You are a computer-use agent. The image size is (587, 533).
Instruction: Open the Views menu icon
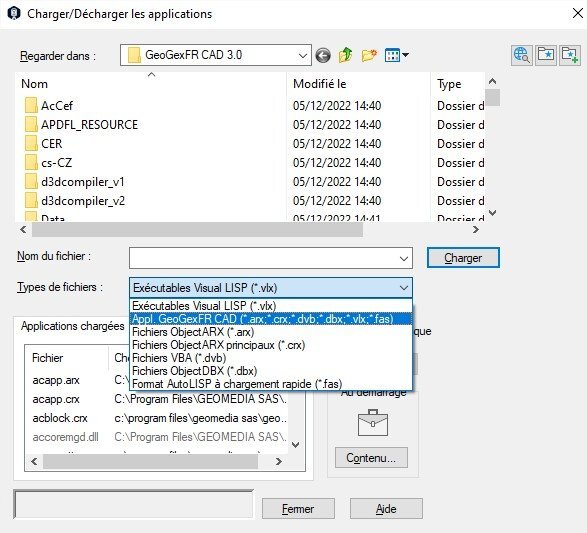point(396,55)
